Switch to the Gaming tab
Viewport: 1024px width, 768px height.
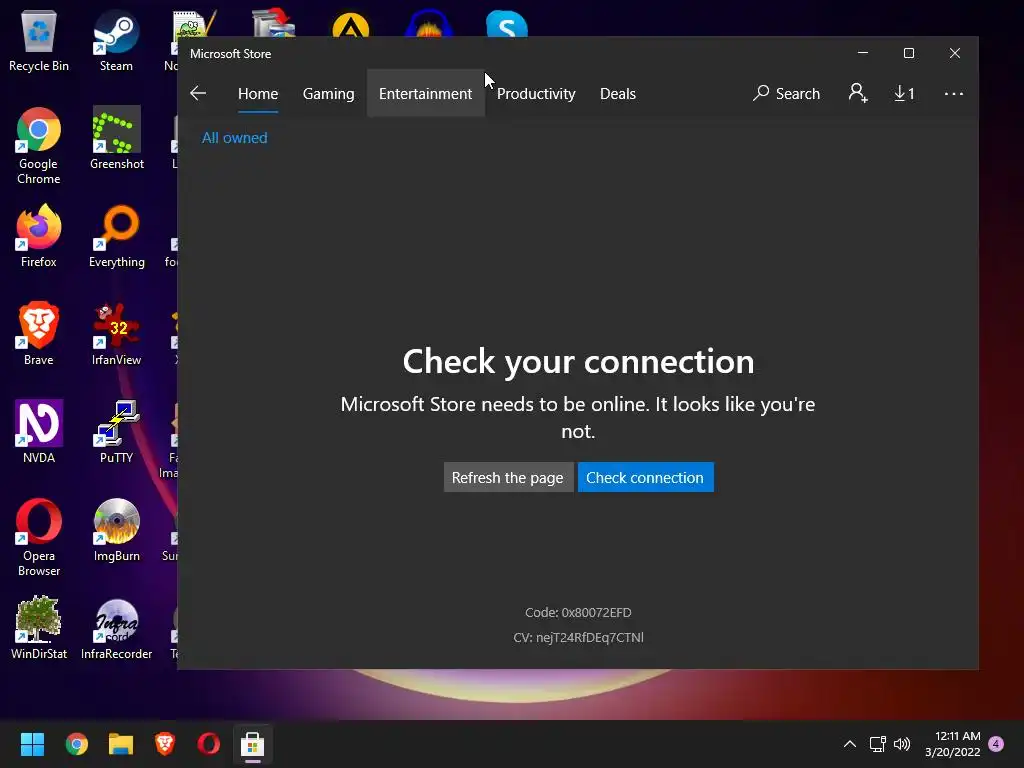tap(328, 93)
